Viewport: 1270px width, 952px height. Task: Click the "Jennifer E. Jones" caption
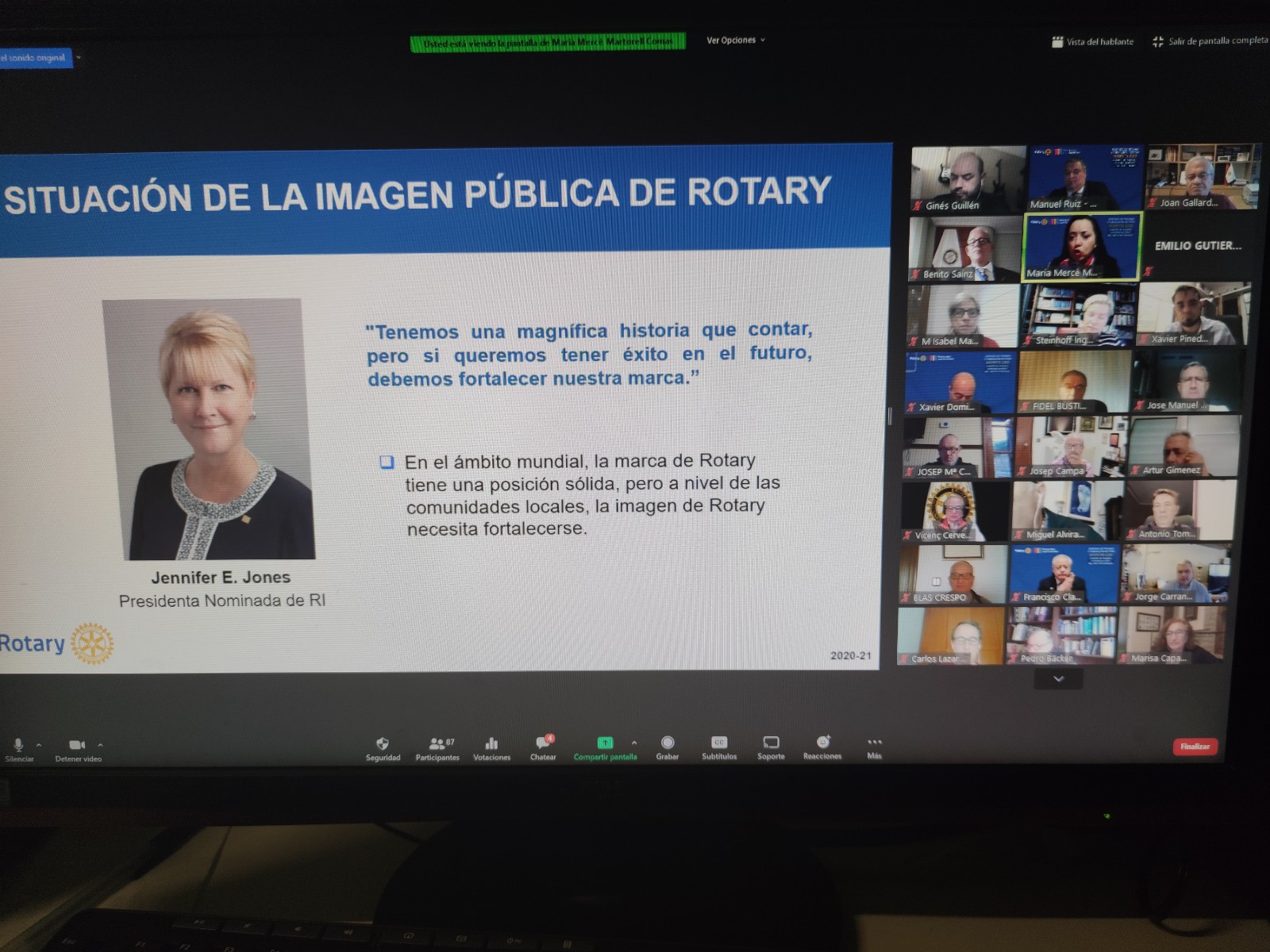point(221,578)
